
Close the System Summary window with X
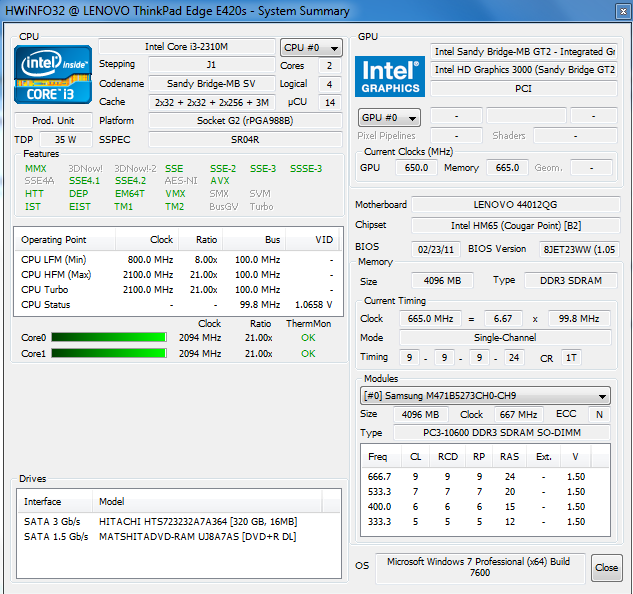pyautogui.click(x=623, y=11)
